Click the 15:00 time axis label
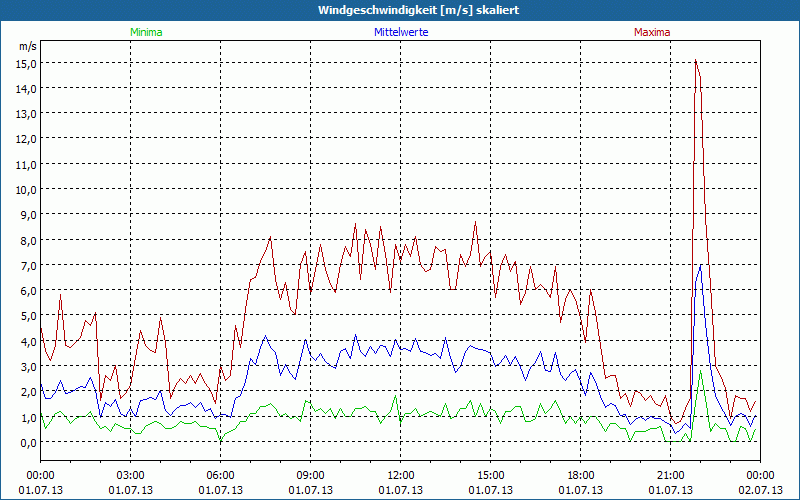 pos(491,476)
